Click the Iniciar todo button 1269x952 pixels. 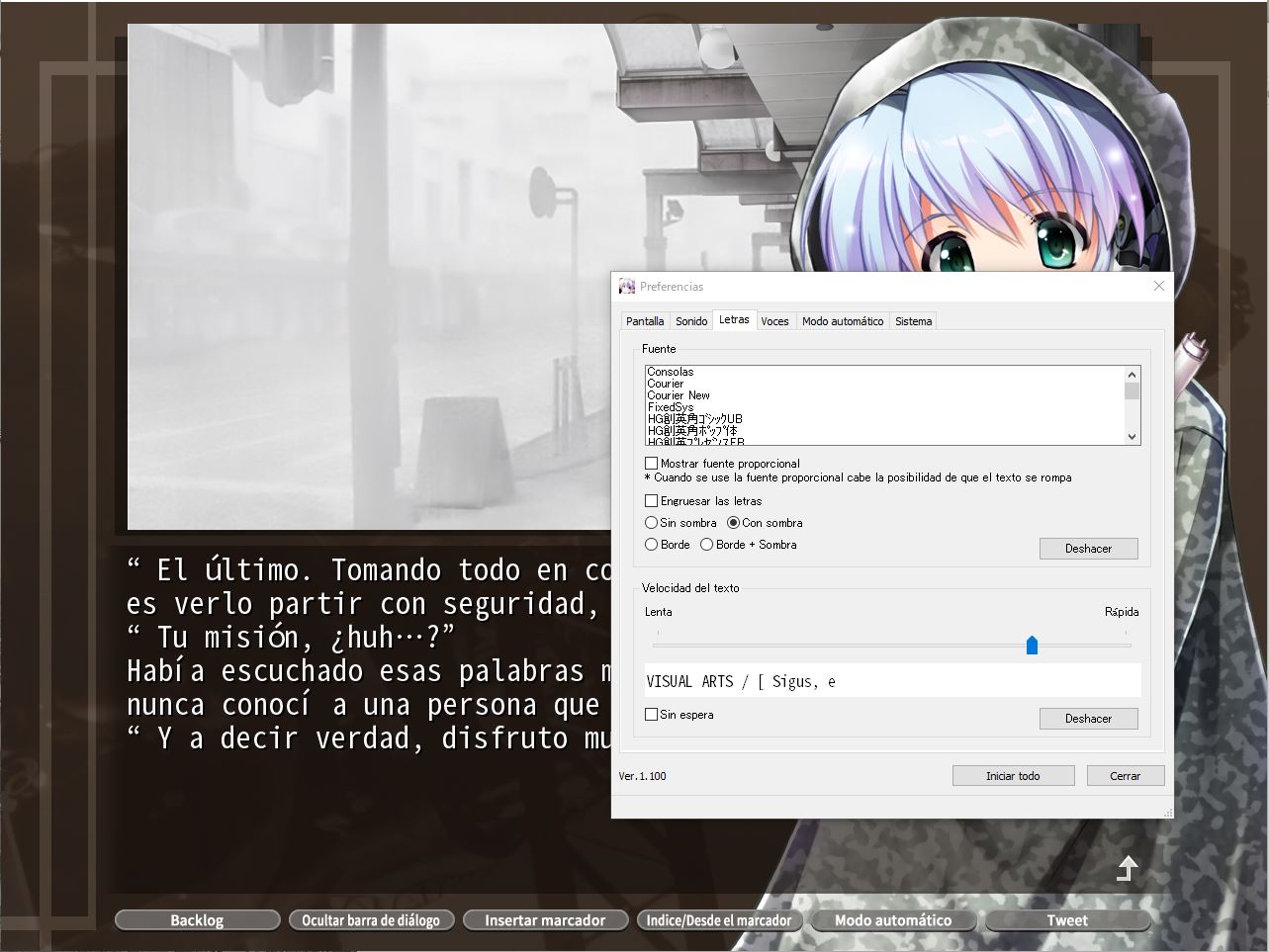point(1013,776)
